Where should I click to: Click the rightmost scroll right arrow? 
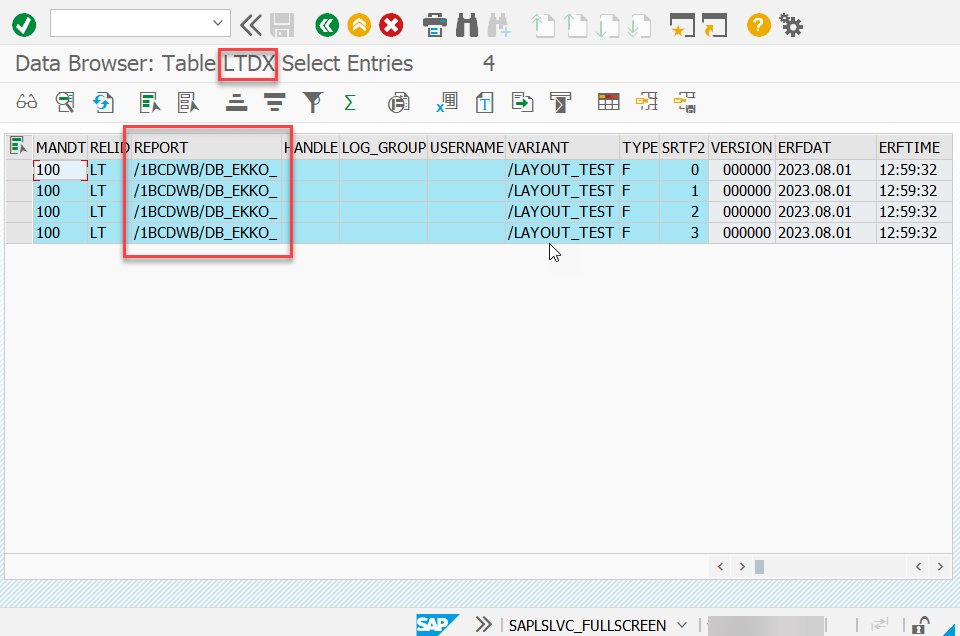coord(940,567)
